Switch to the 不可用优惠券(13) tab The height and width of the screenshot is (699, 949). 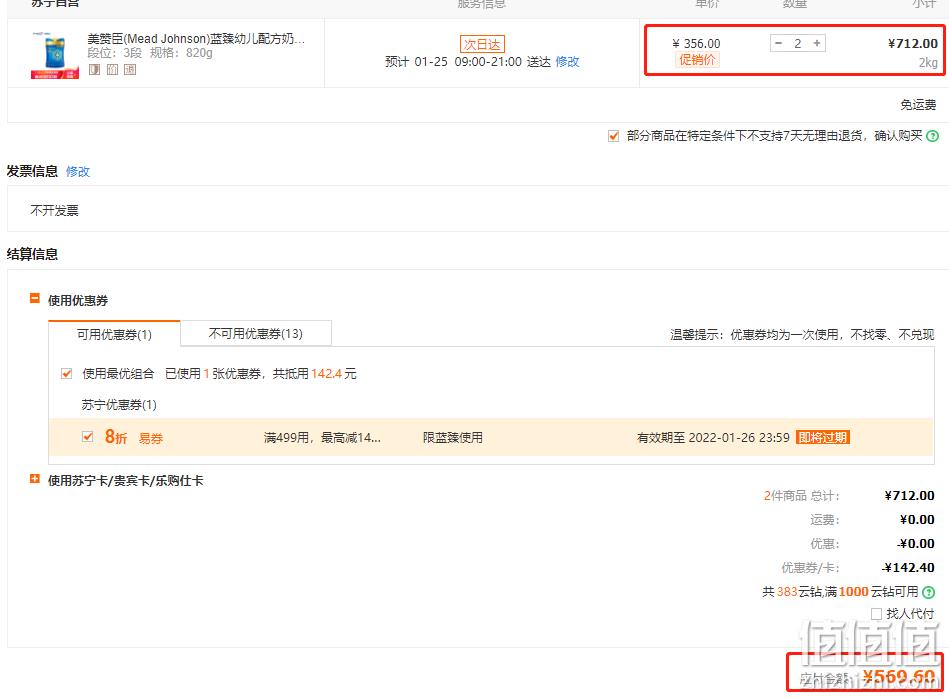tap(255, 333)
